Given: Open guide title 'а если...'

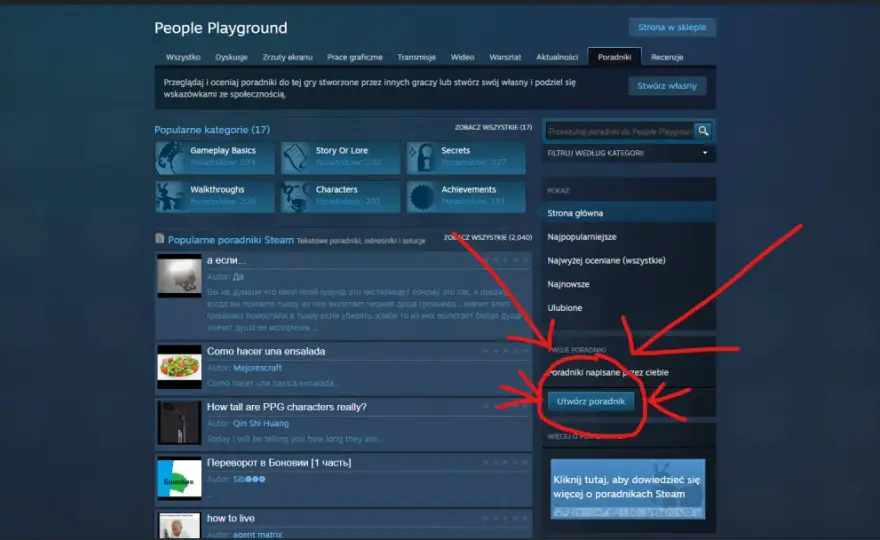Looking at the screenshot, I should pyautogui.click(x=226, y=260).
